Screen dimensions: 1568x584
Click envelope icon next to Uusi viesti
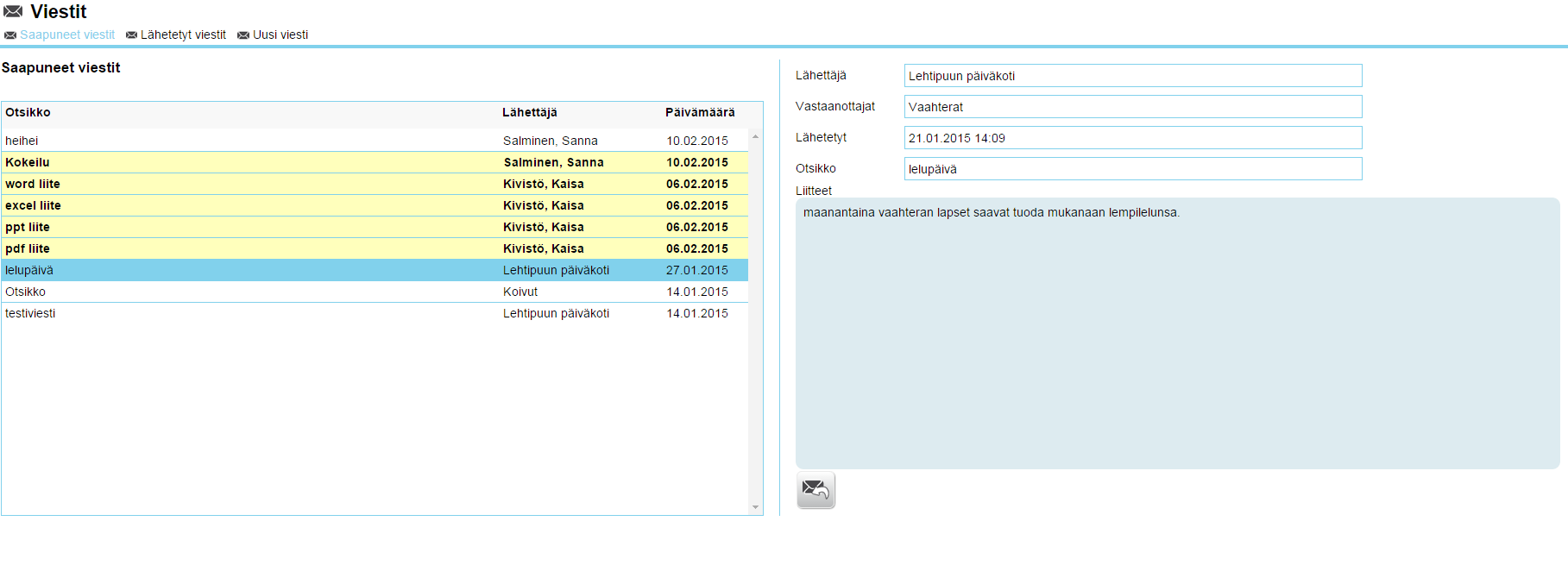pyautogui.click(x=243, y=35)
